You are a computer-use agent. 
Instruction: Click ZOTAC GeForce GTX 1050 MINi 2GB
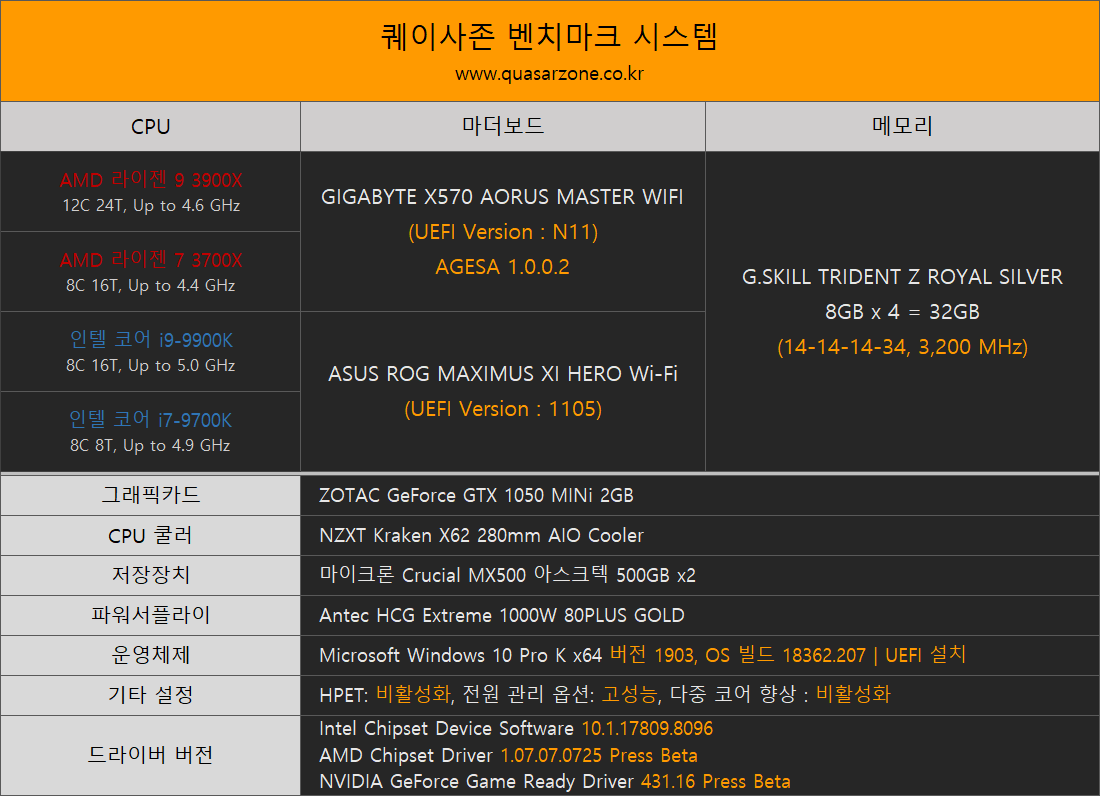click(476, 495)
